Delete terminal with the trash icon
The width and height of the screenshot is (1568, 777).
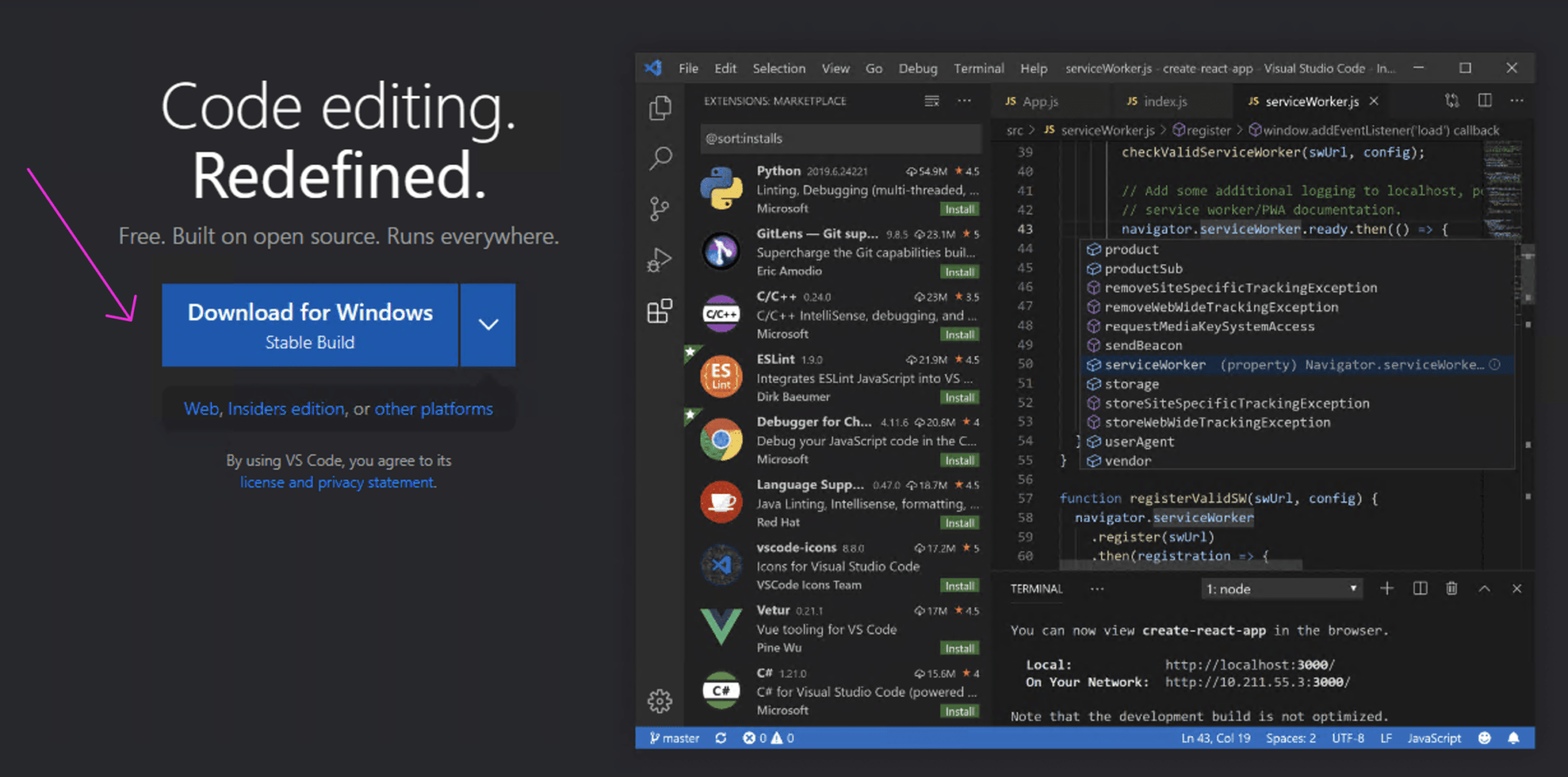coord(1451,589)
